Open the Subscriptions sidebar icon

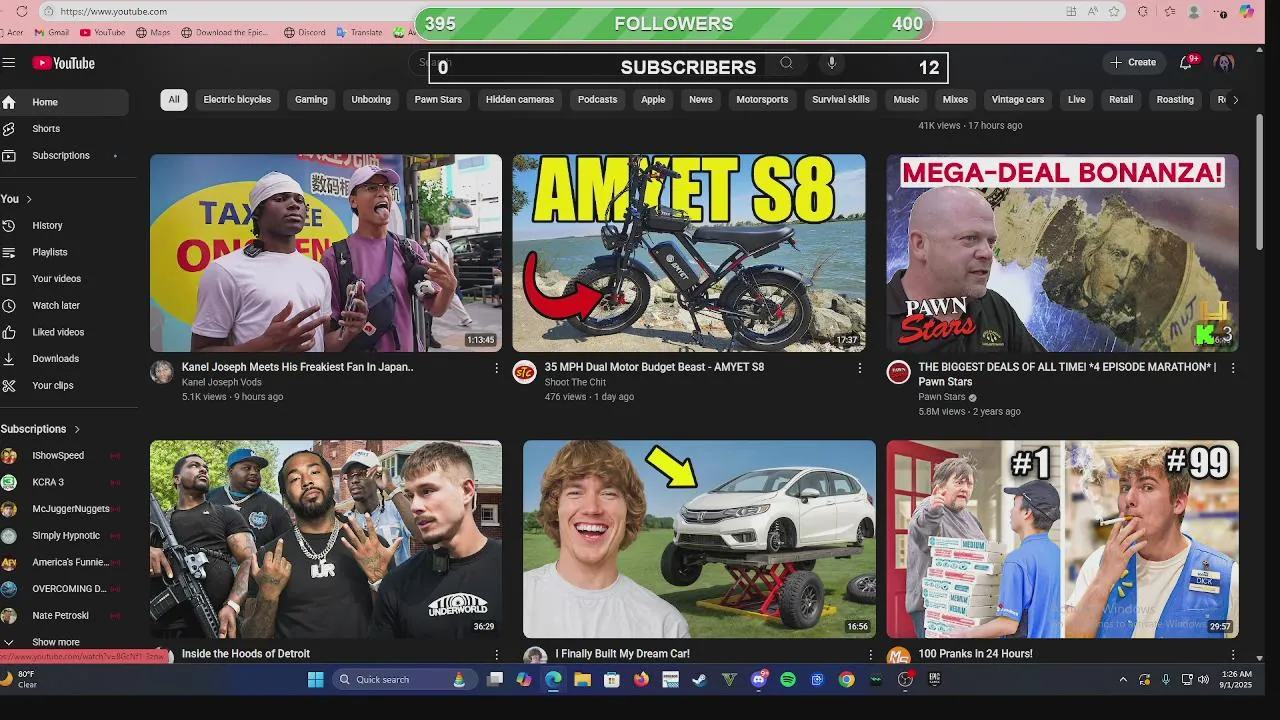click(x=9, y=155)
